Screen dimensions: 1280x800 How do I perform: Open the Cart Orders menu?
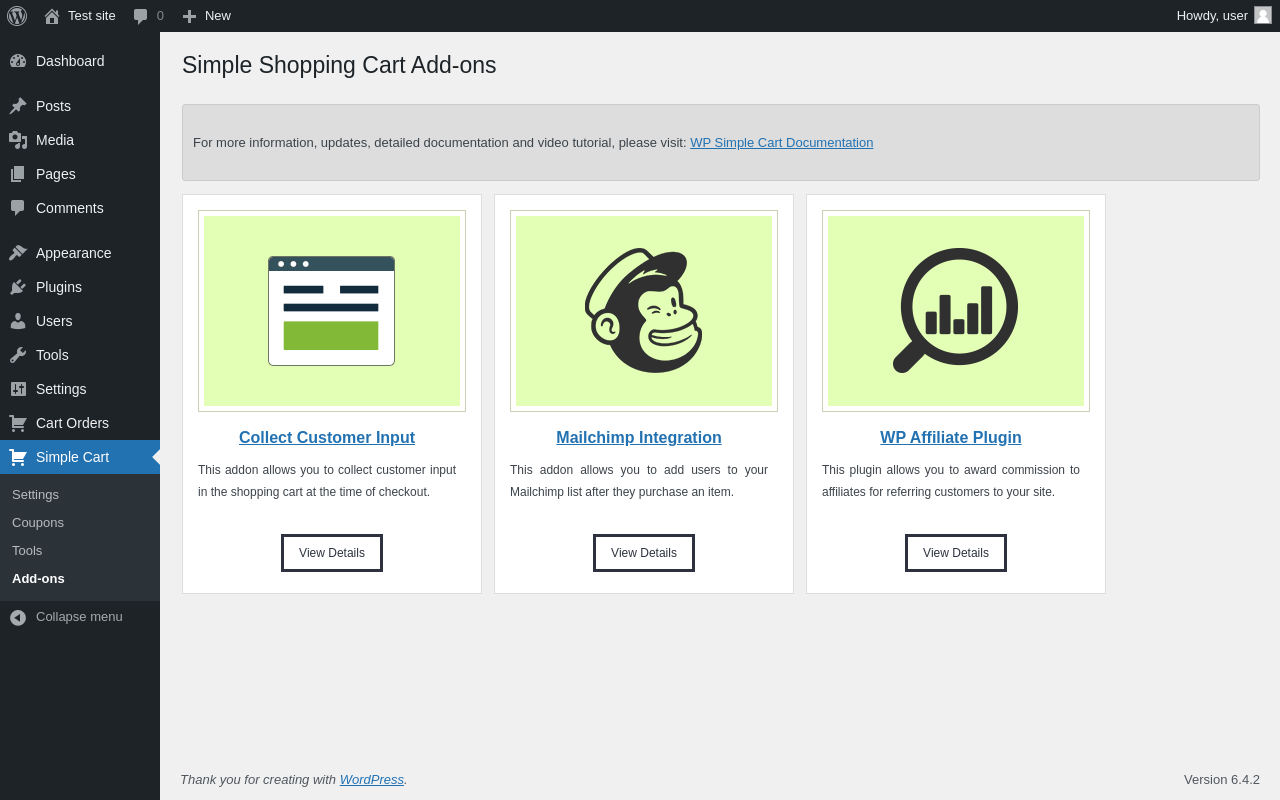tap(72, 423)
